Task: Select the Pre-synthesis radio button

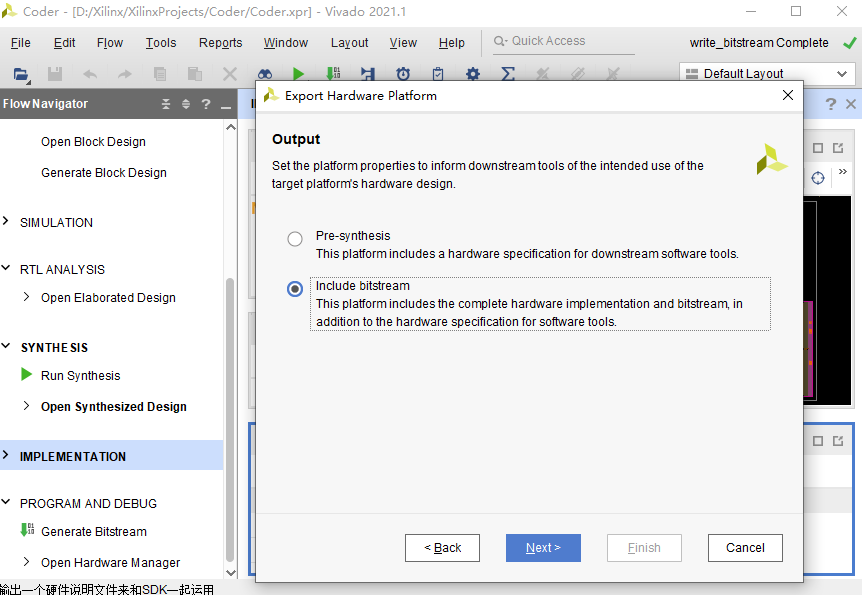Action: [295, 239]
